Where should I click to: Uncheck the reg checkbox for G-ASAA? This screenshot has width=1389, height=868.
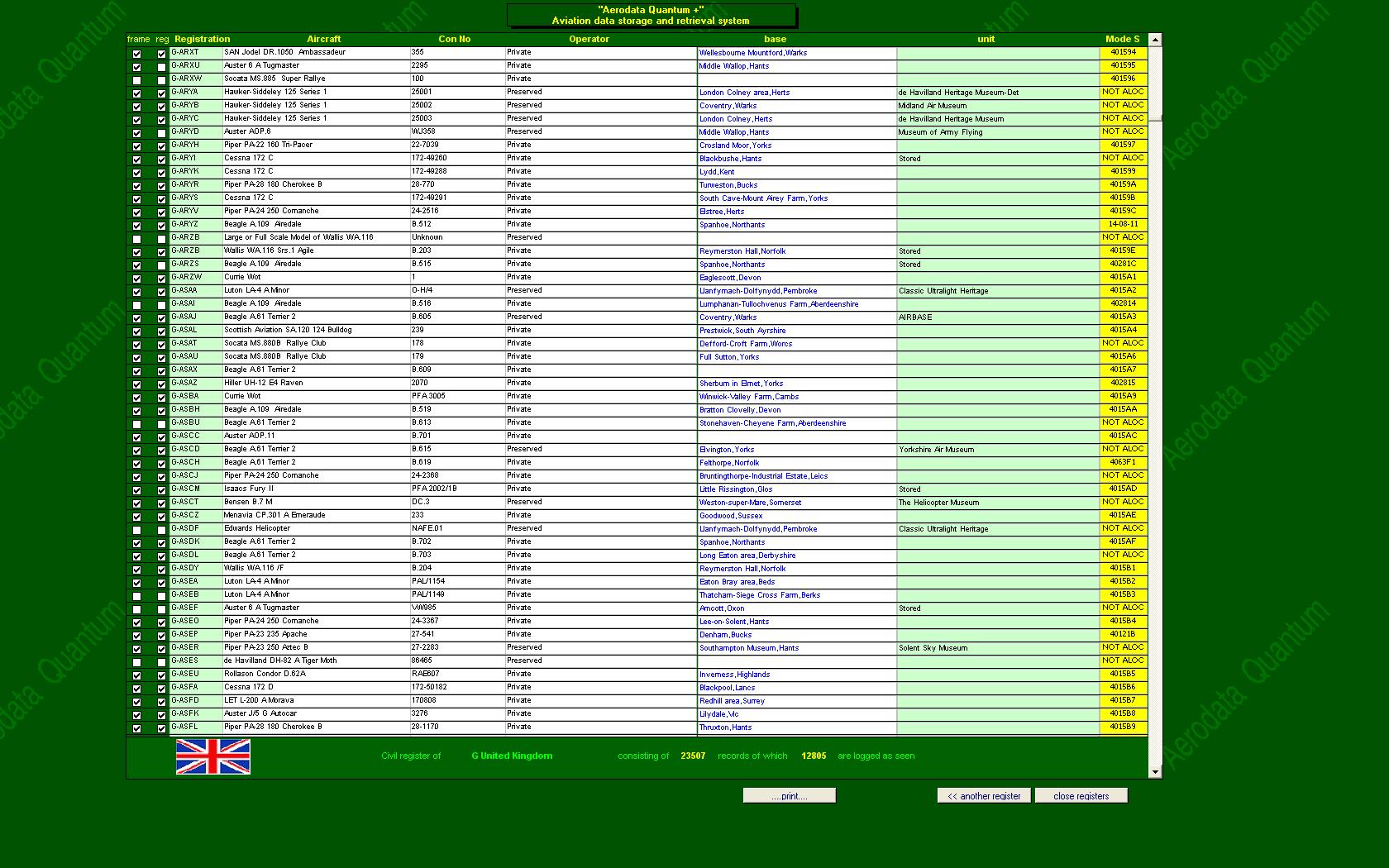click(161, 292)
